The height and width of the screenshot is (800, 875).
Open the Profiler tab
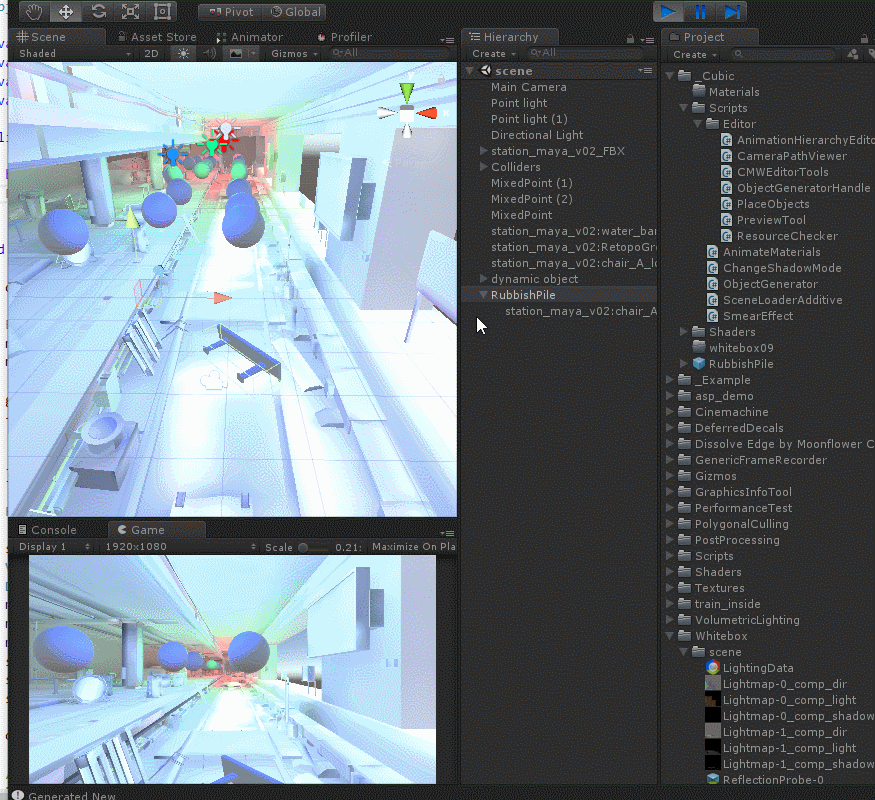(x=350, y=37)
